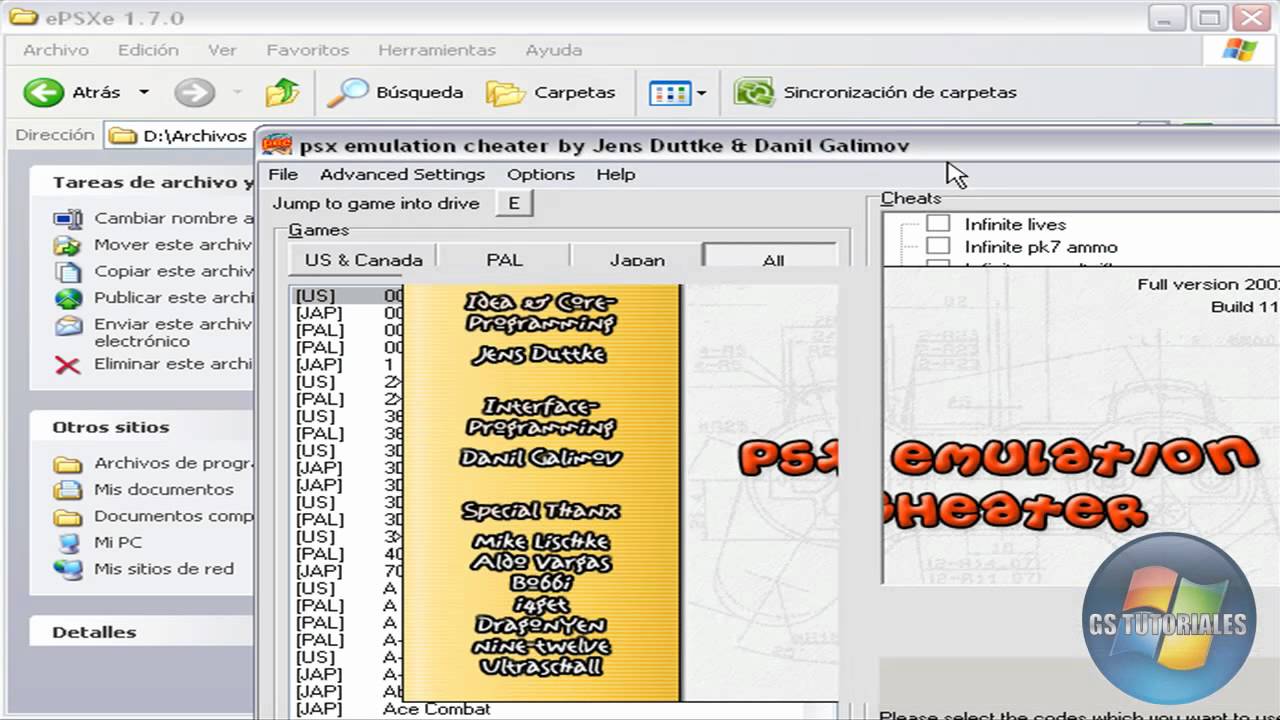Tick the Infinite pk7 ammo checkbox

point(938,246)
